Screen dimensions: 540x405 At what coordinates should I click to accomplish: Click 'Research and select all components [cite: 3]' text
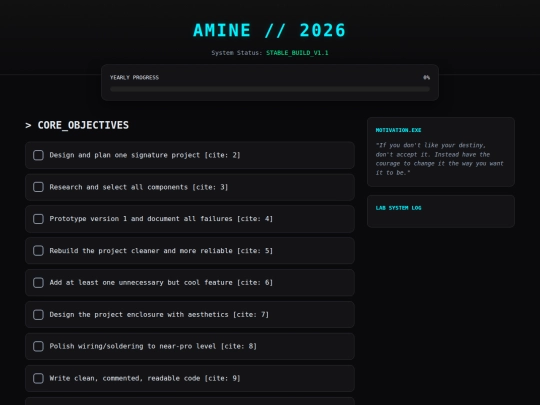tap(139, 187)
